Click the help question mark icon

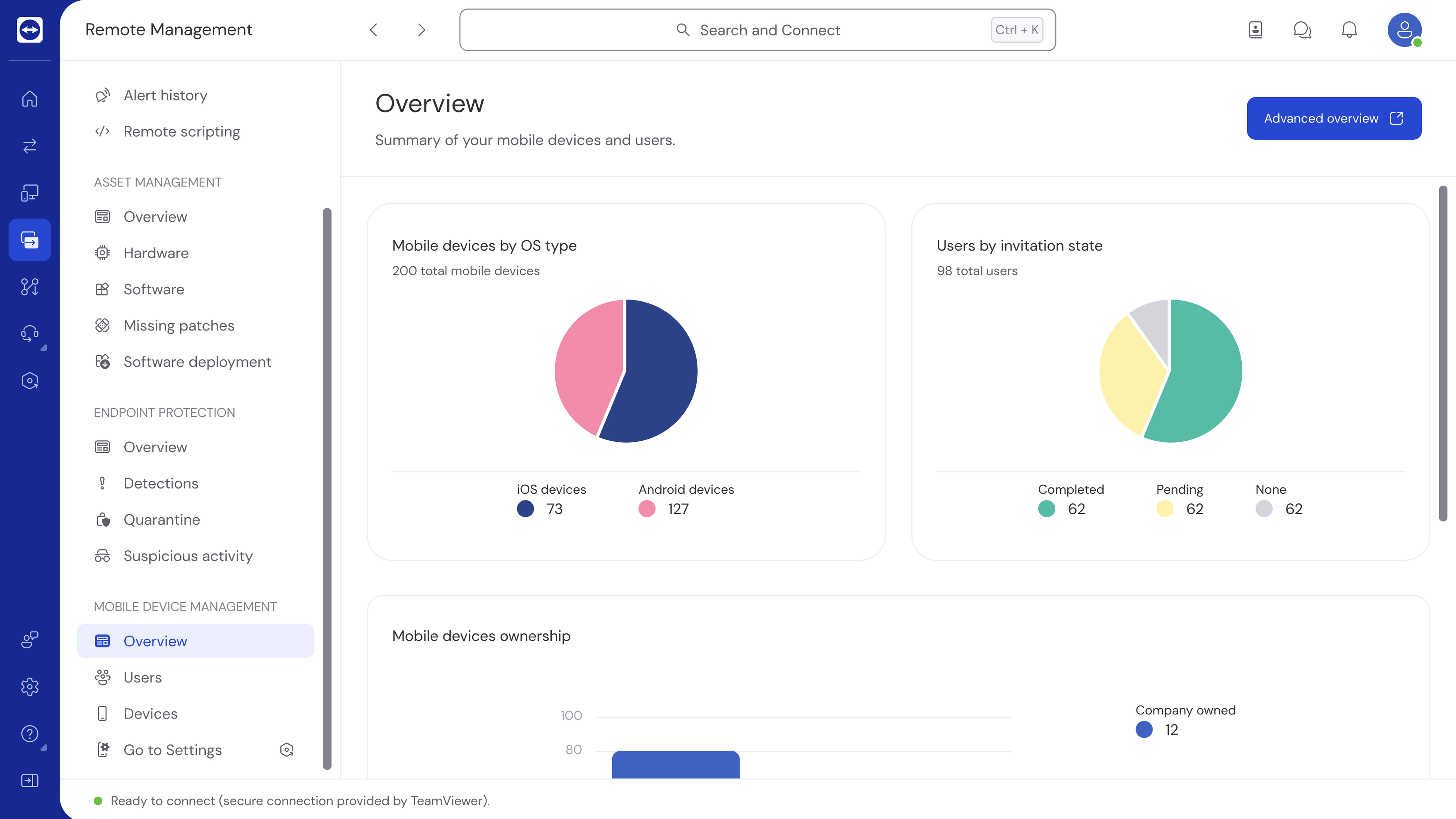29,733
